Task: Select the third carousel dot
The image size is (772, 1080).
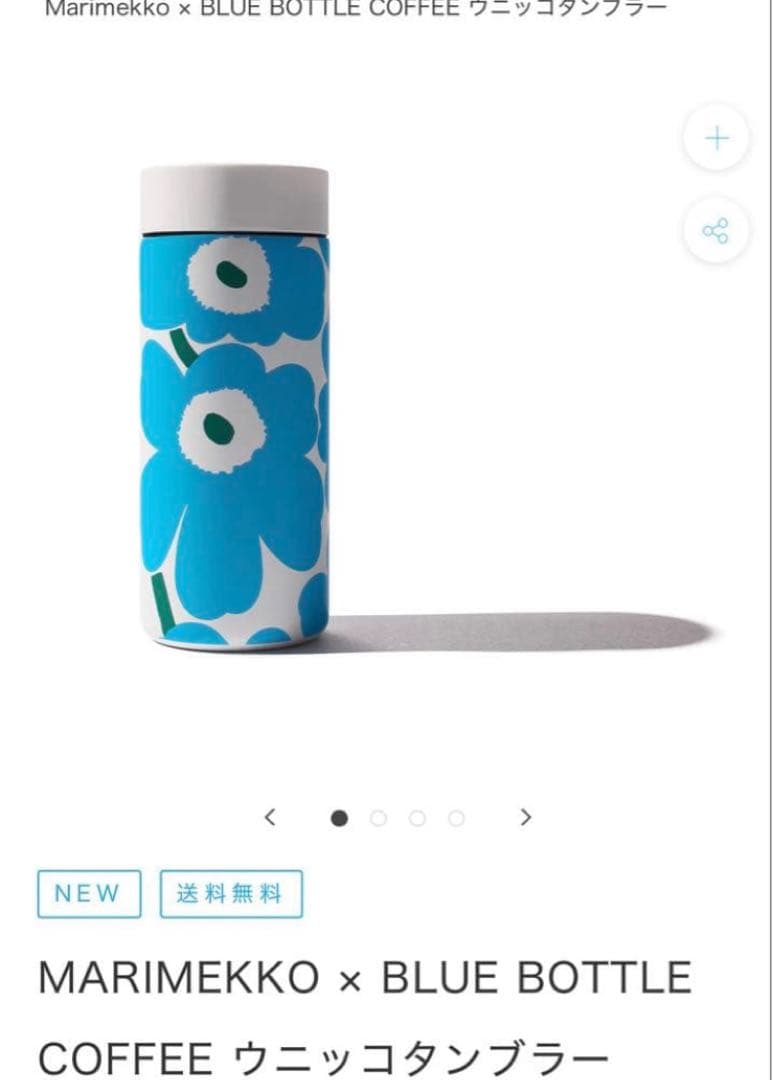Action: pos(417,818)
